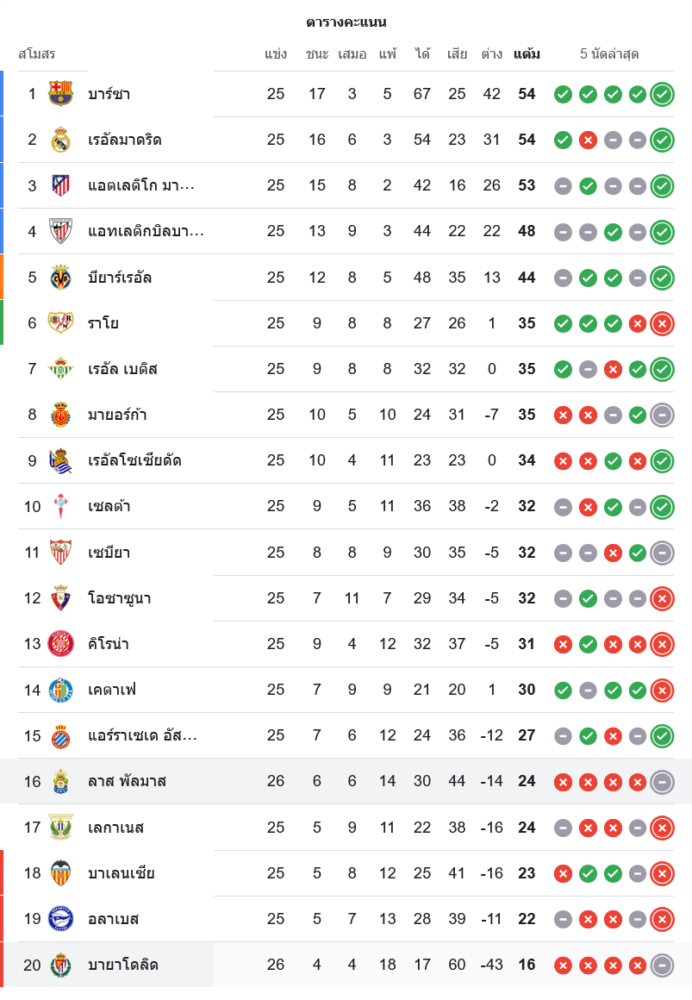The height and width of the screenshot is (1000, 692).
Task: Click the Valencia crest icon
Action: click(61, 873)
